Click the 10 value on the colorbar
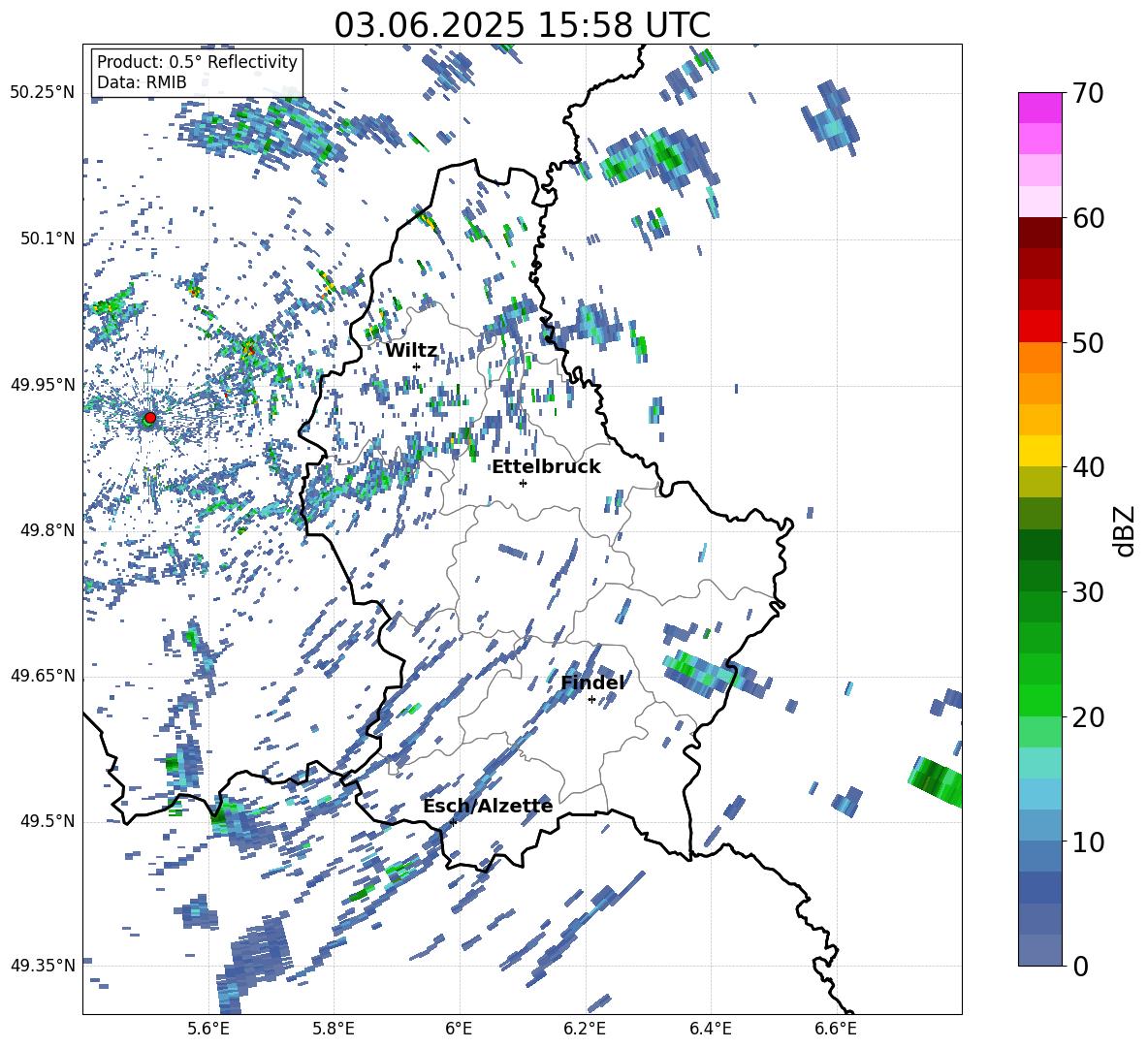Viewport: 1148px width, 1048px height. (1088, 842)
